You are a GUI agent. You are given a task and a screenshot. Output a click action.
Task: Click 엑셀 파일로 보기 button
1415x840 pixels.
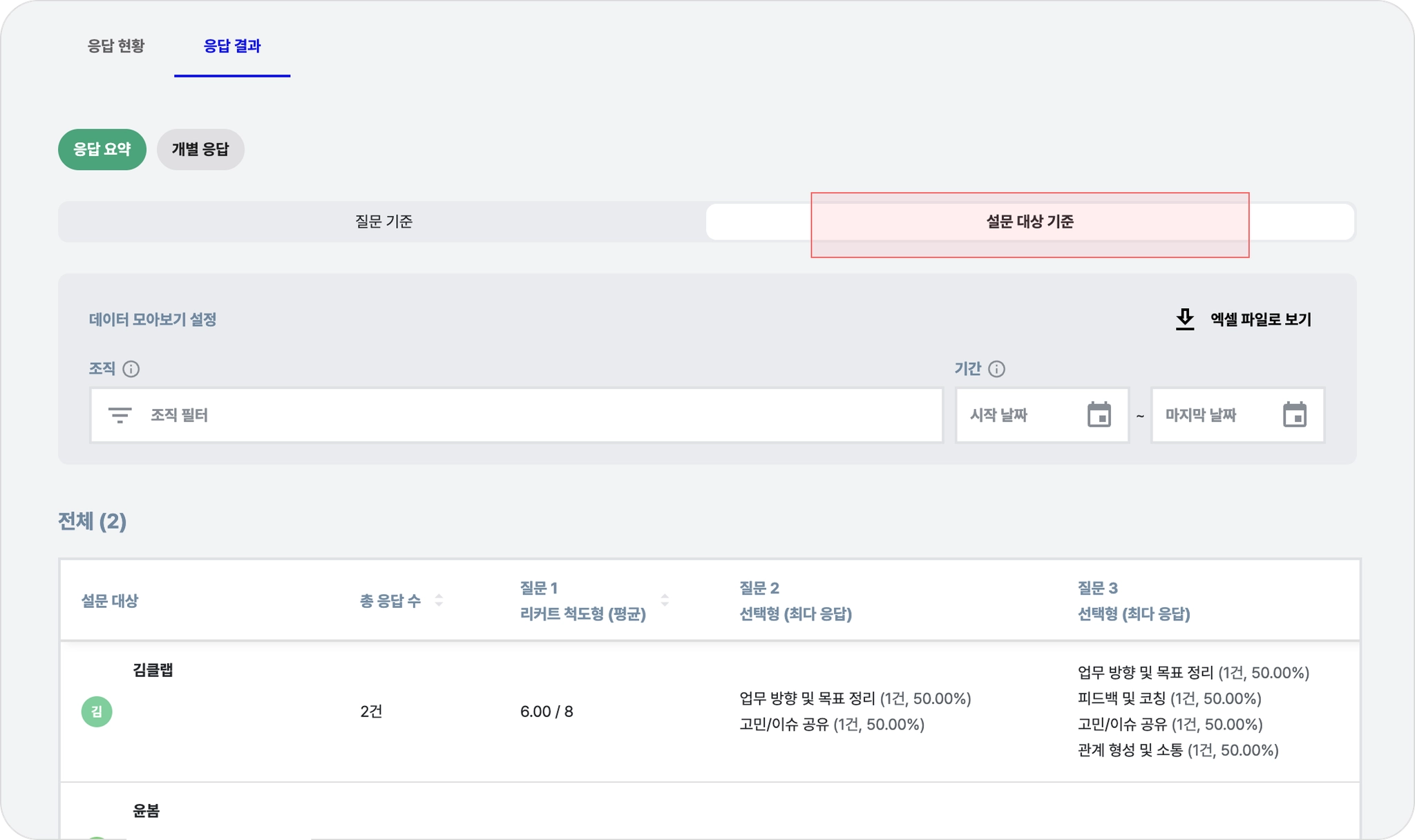1260,319
